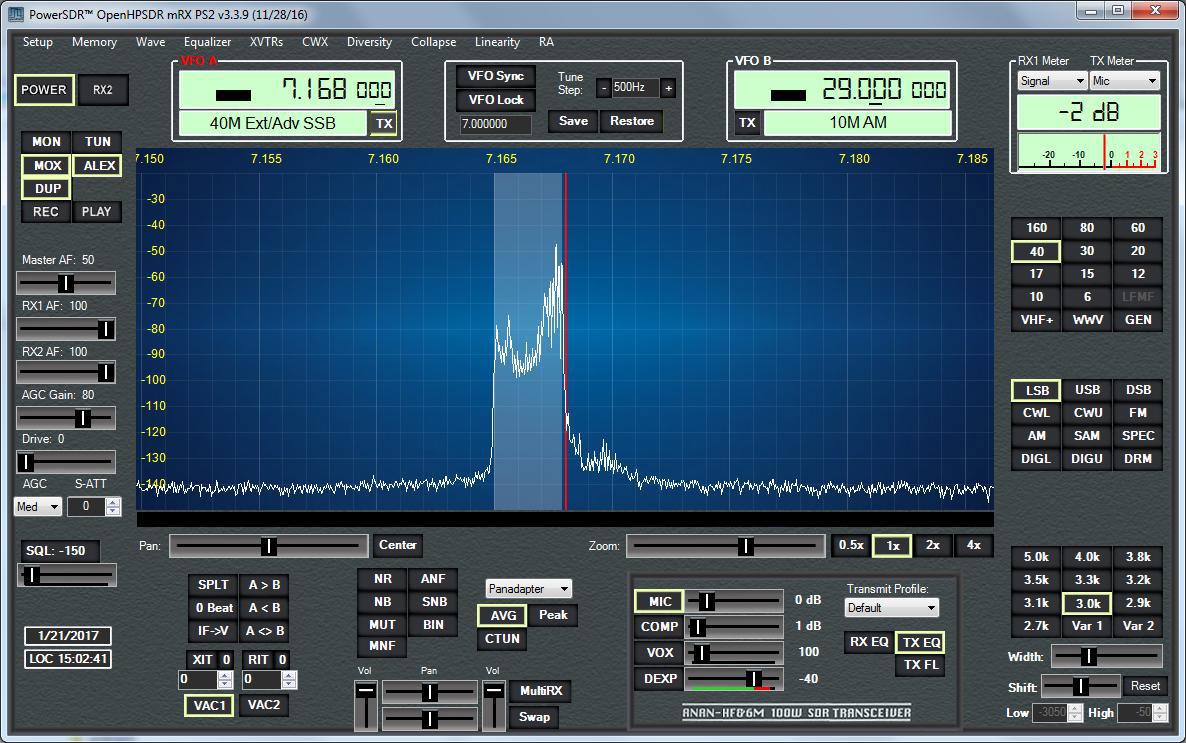
Task: Set zoom to 2x
Action: point(932,545)
